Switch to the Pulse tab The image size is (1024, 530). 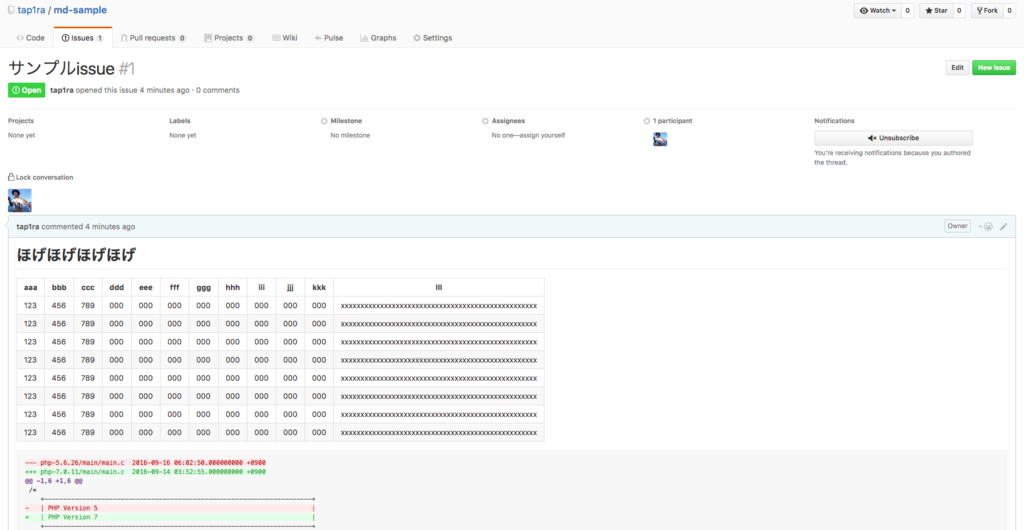pyautogui.click(x=328, y=38)
